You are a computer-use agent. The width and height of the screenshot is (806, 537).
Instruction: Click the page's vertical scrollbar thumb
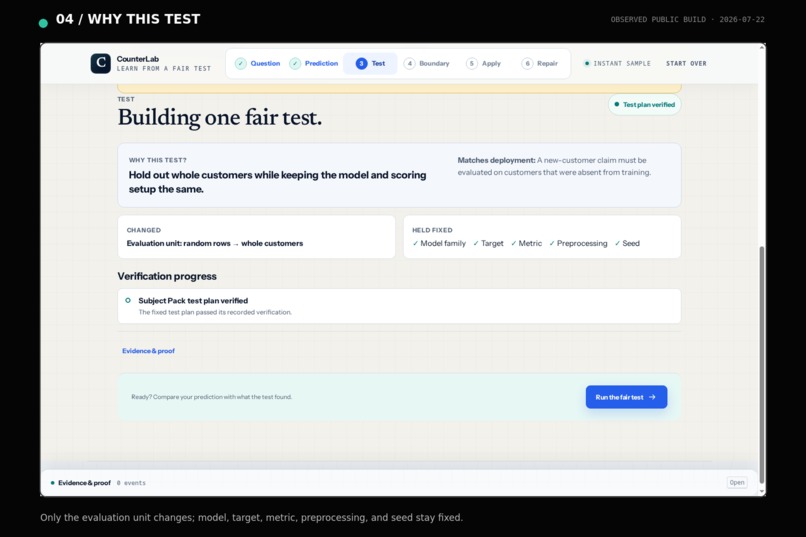point(762,365)
